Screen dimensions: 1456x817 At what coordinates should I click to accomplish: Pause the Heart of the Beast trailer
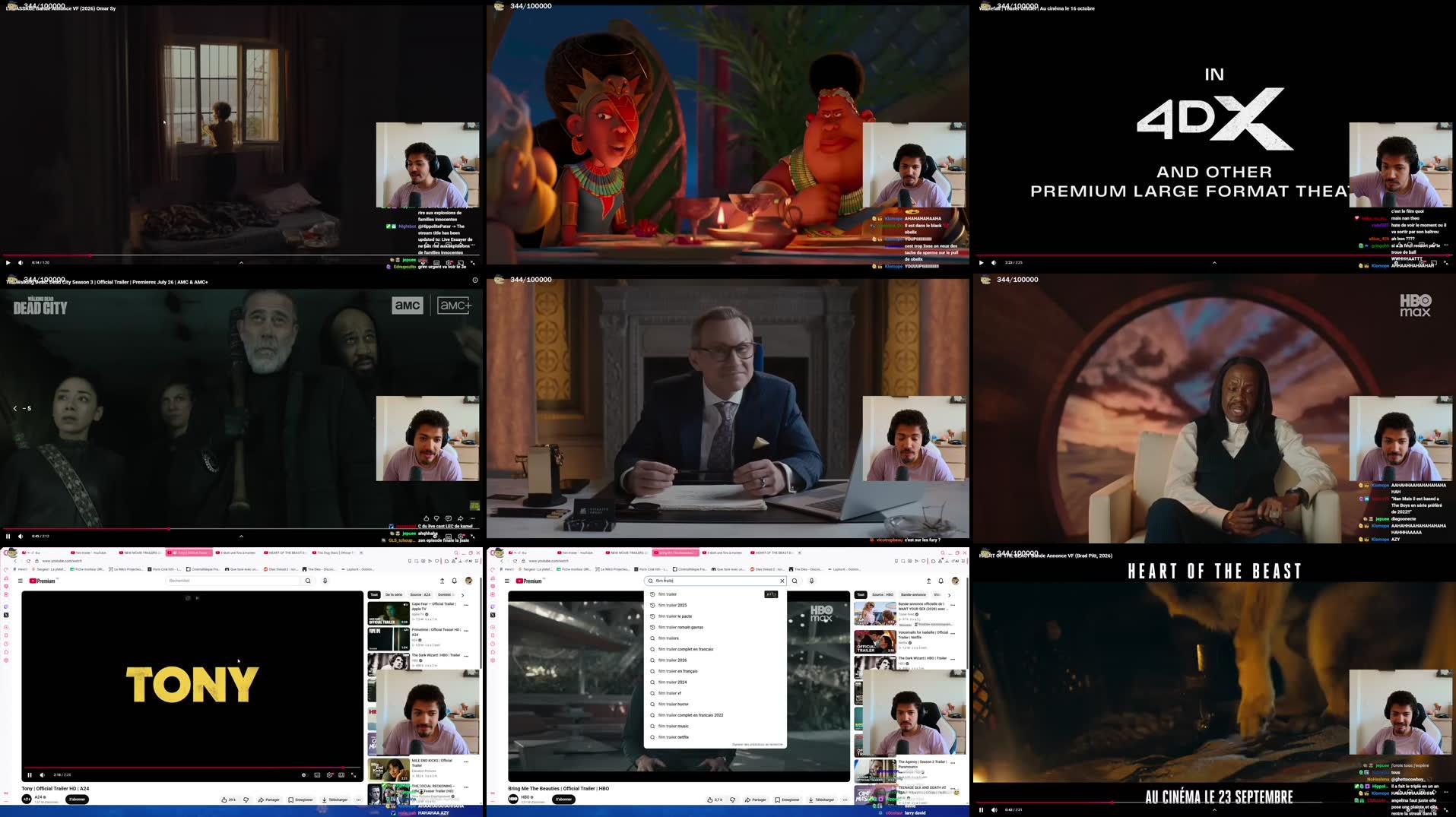982,809
